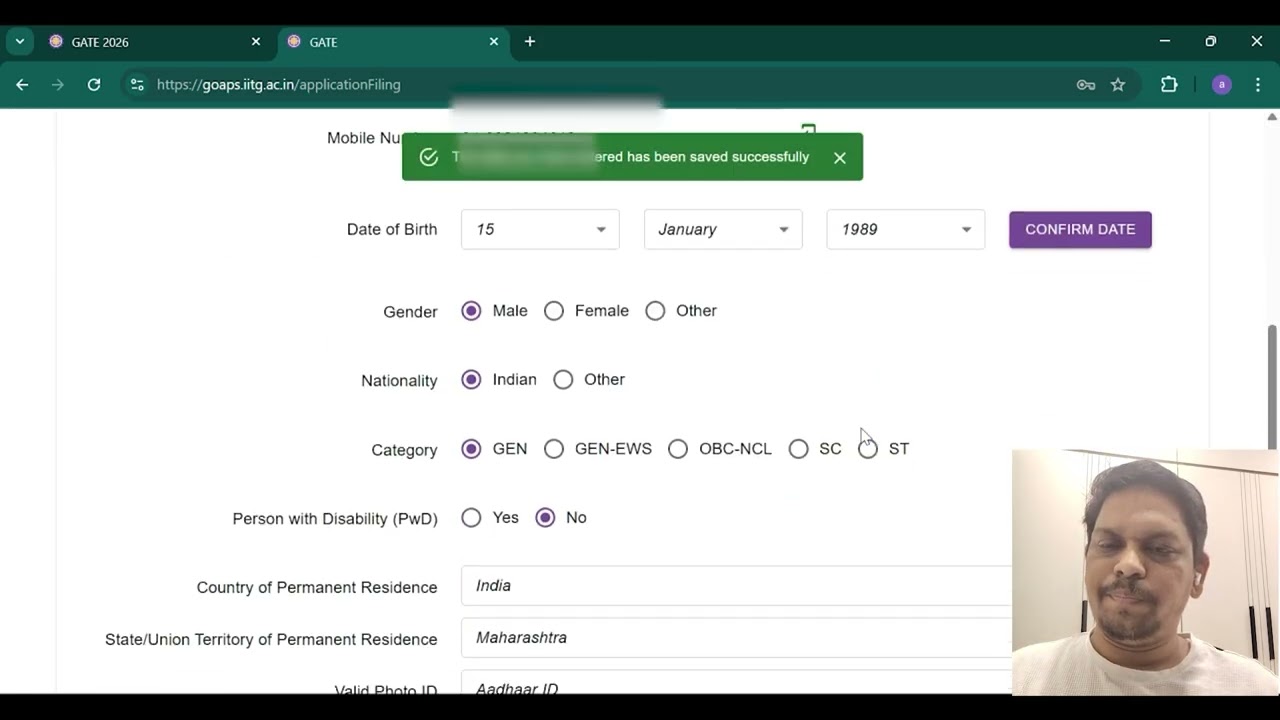Screen dimensions: 1280x720
Task: Click the green check icon in notification
Action: [x=429, y=157]
